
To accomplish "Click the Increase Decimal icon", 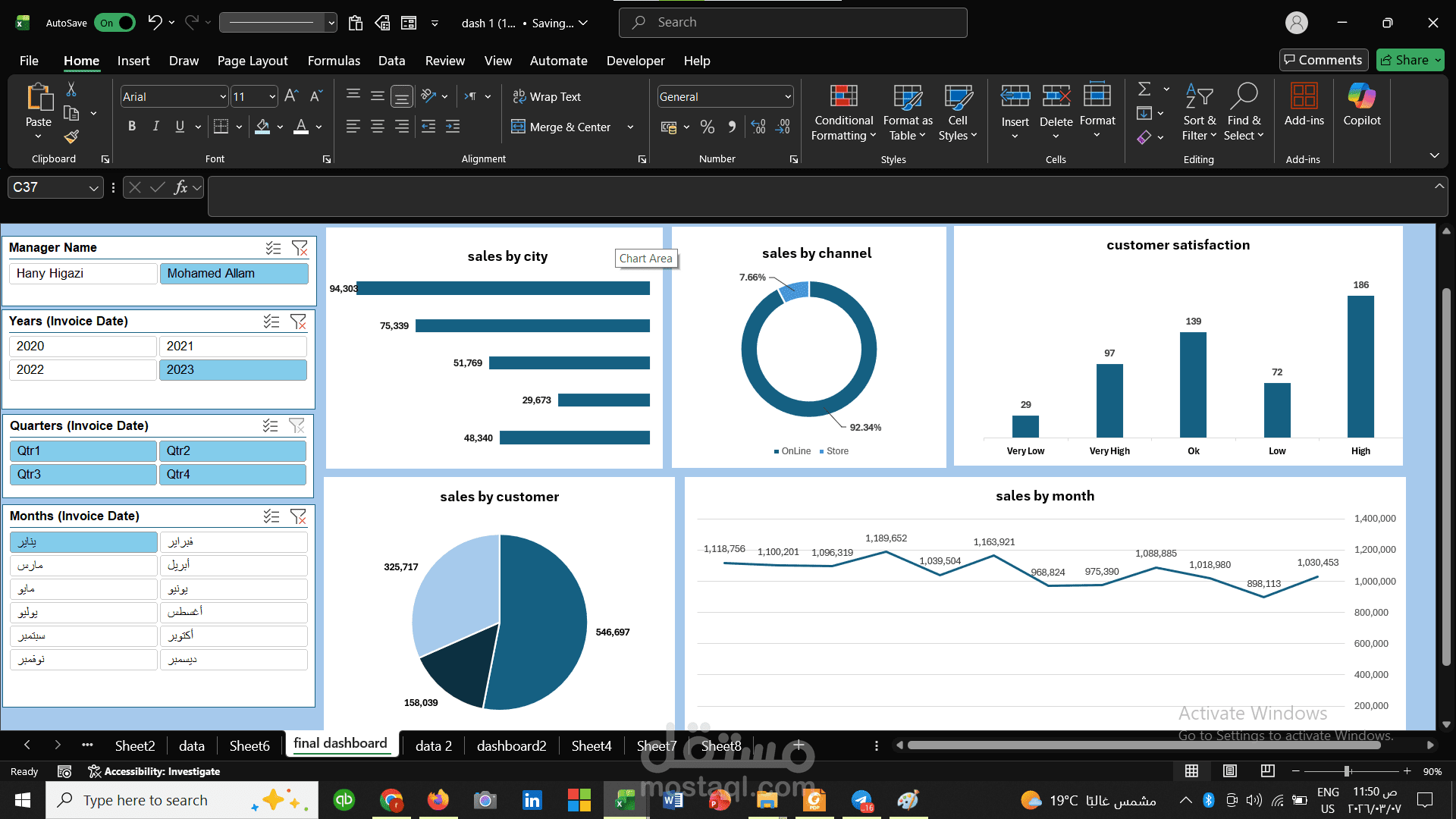I will pyautogui.click(x=758, y=127).
